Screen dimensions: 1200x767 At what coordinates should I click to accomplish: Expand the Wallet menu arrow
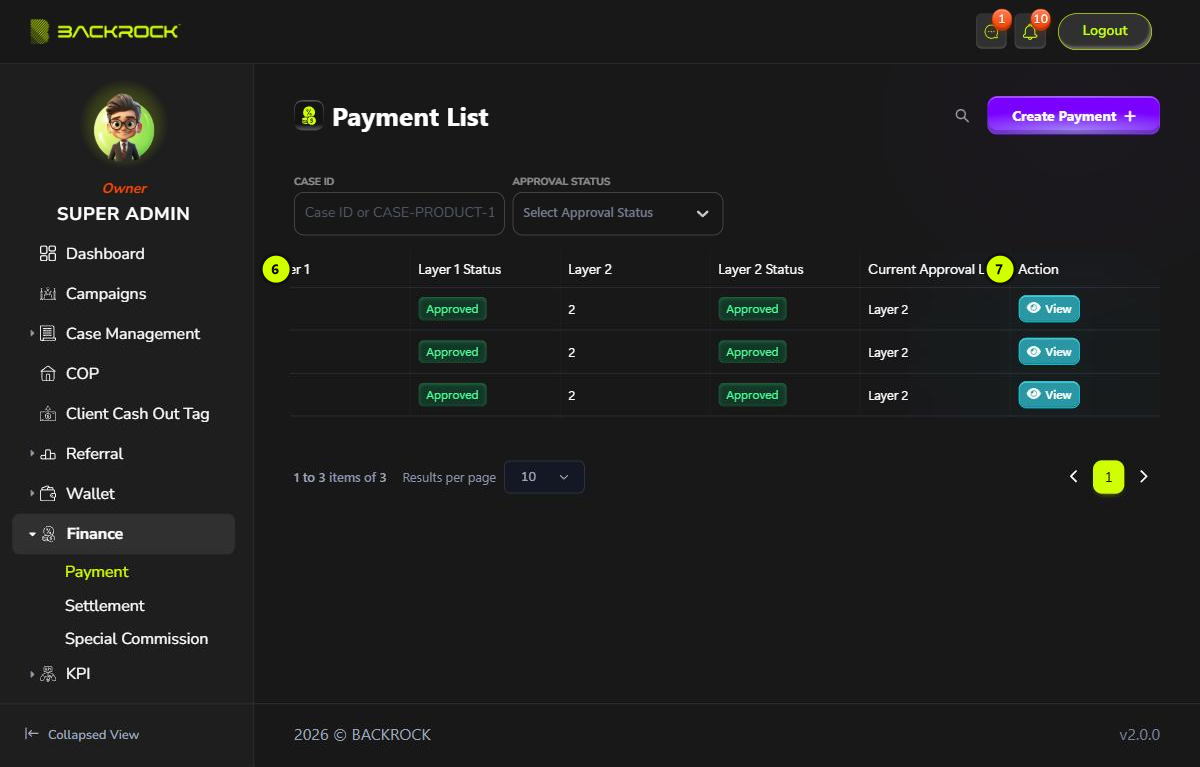[x=32, y=494]
